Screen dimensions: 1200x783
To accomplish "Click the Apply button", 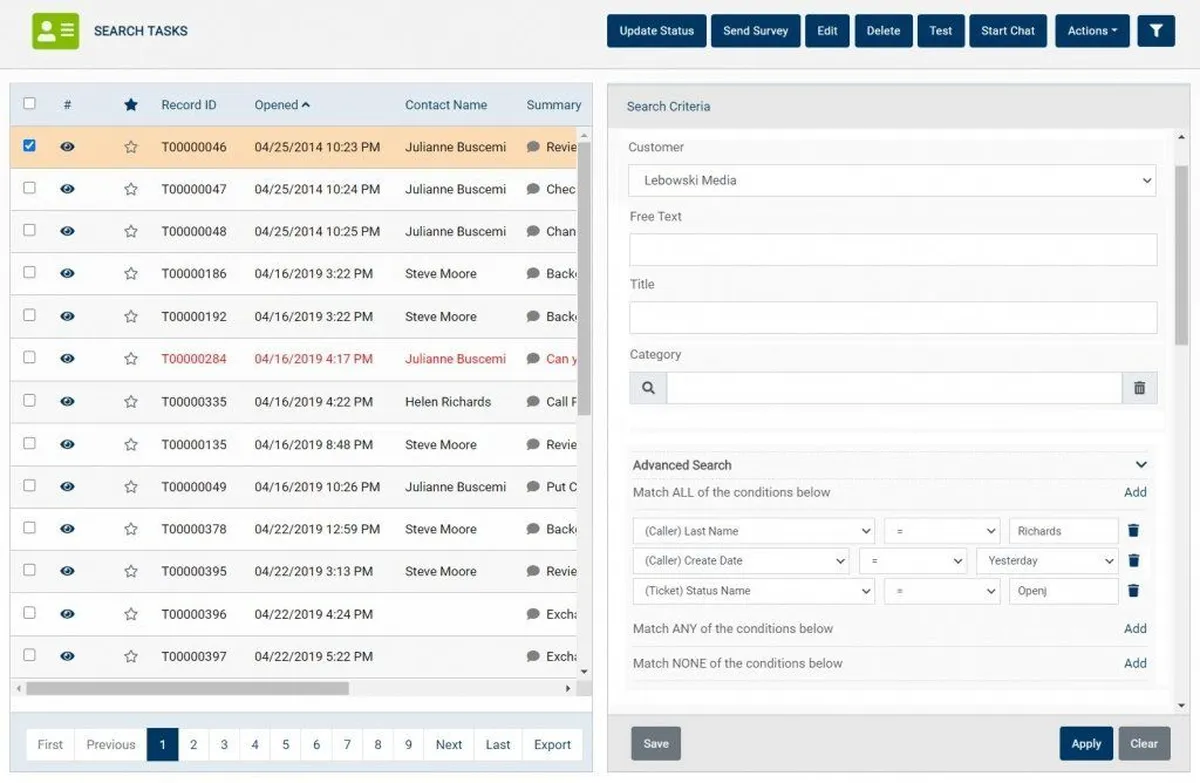I will (x=1085, y=744).
